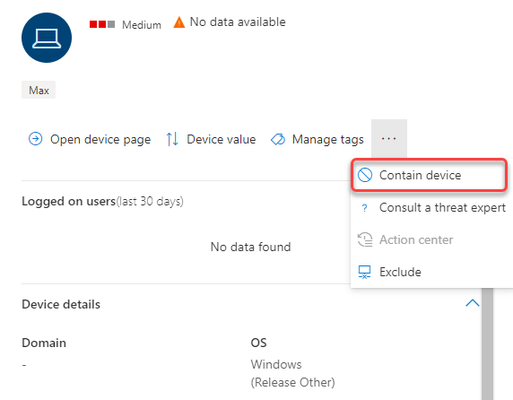This screenshot has width=513, height=400.
Task: Select Contain device from the menu
Action: click(x=429, y=175)
